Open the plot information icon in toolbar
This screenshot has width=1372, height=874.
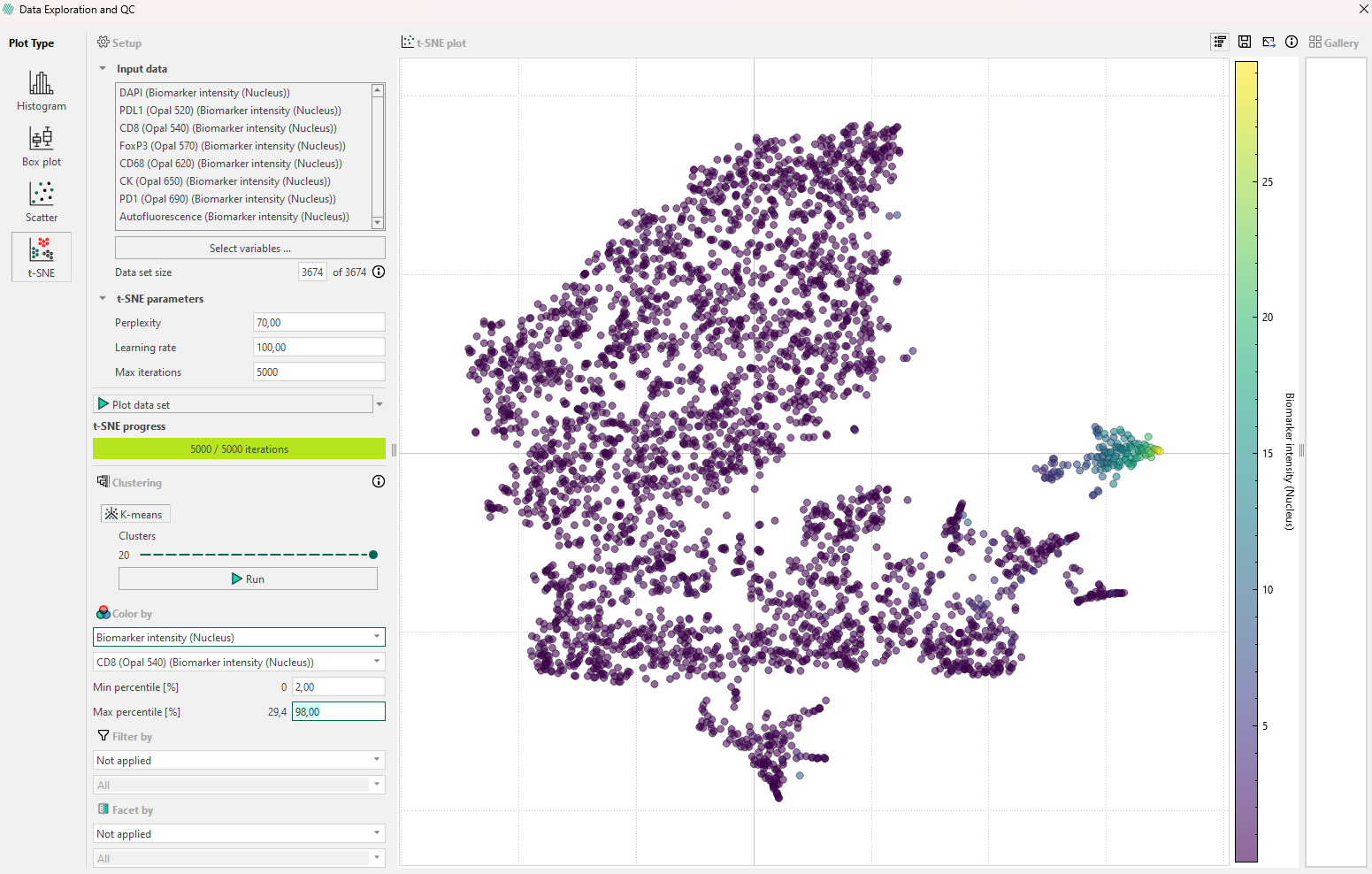point(1292,42)
